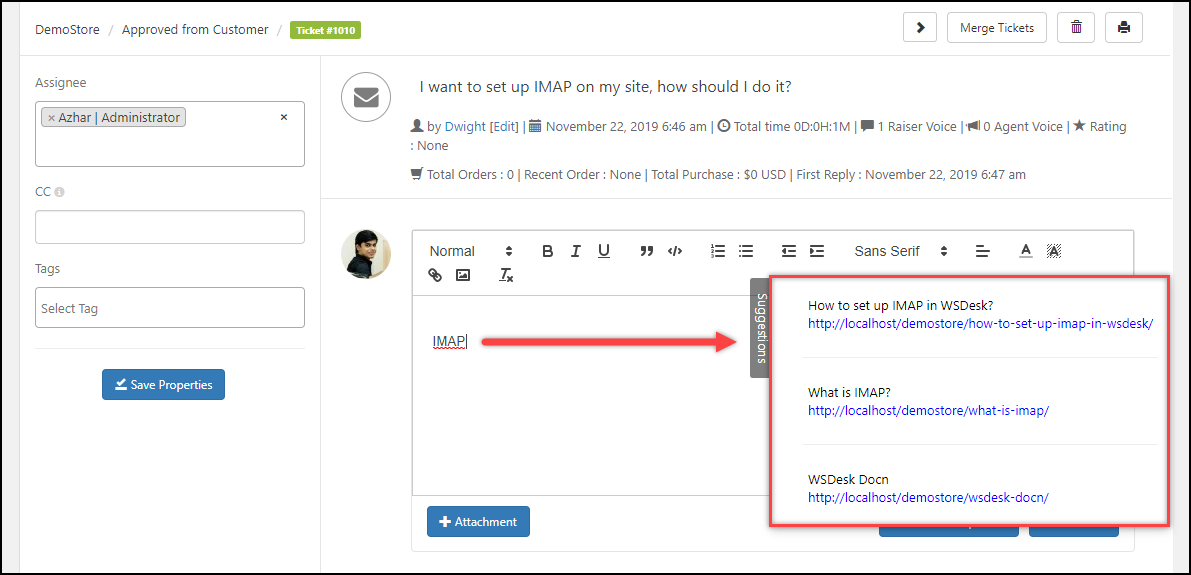
Task: Open the how-to-set-up-imap-in-wsdesk link
Action: (981, 324)
